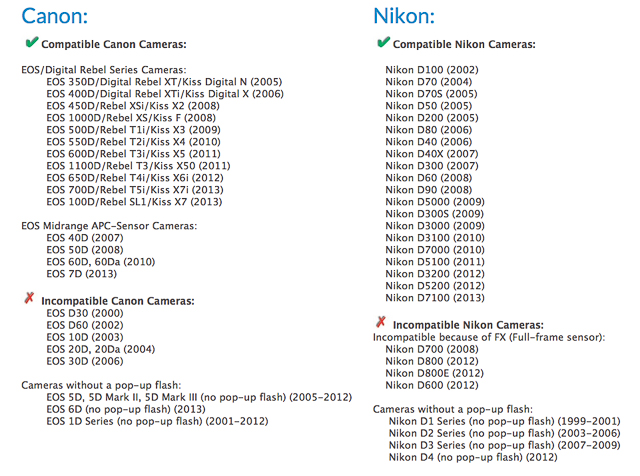Click EOS 7D (2013) entry
640x476 pixels.
point(82,274)
